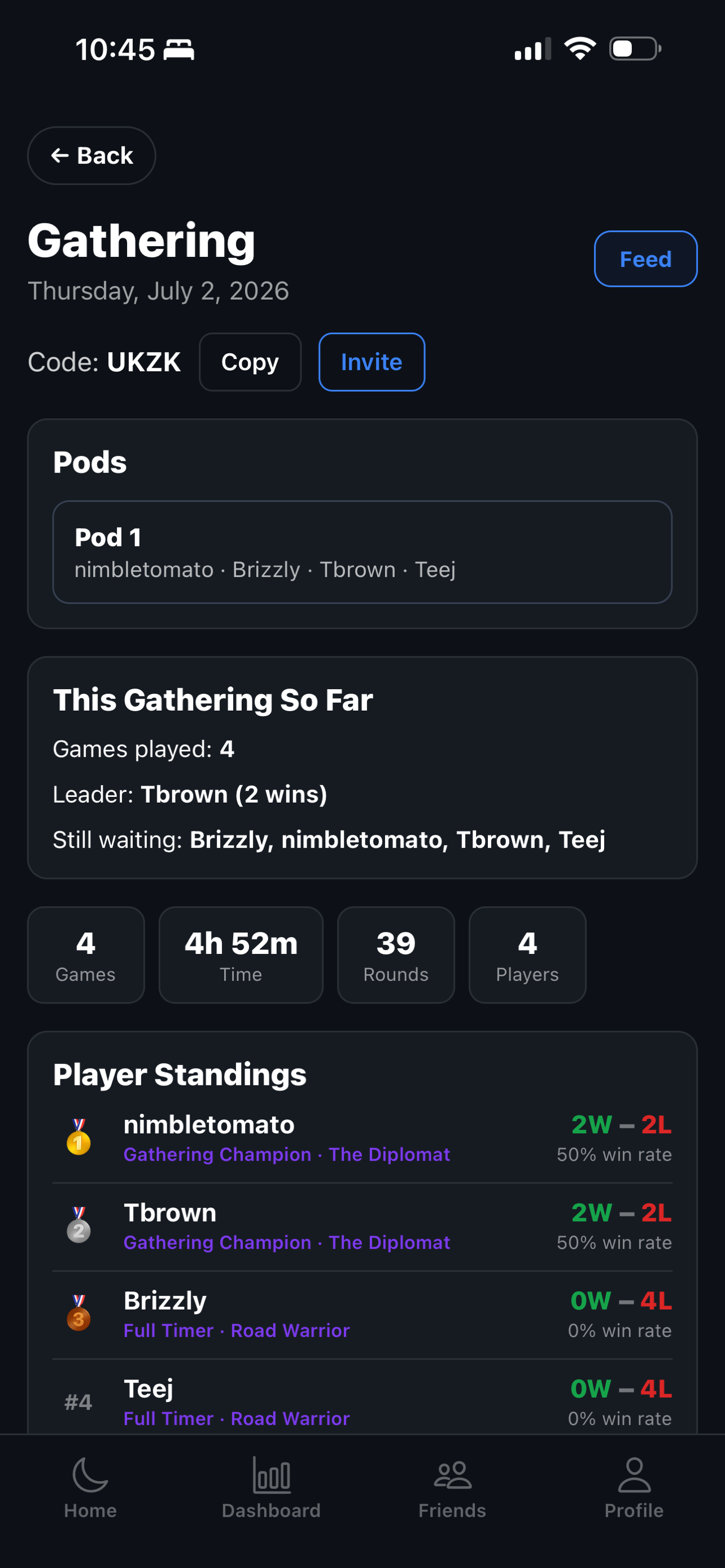The image size is (725, 1568).
Task: Open nimbletomato's standings row
Action: click(x=362, y=1138)
